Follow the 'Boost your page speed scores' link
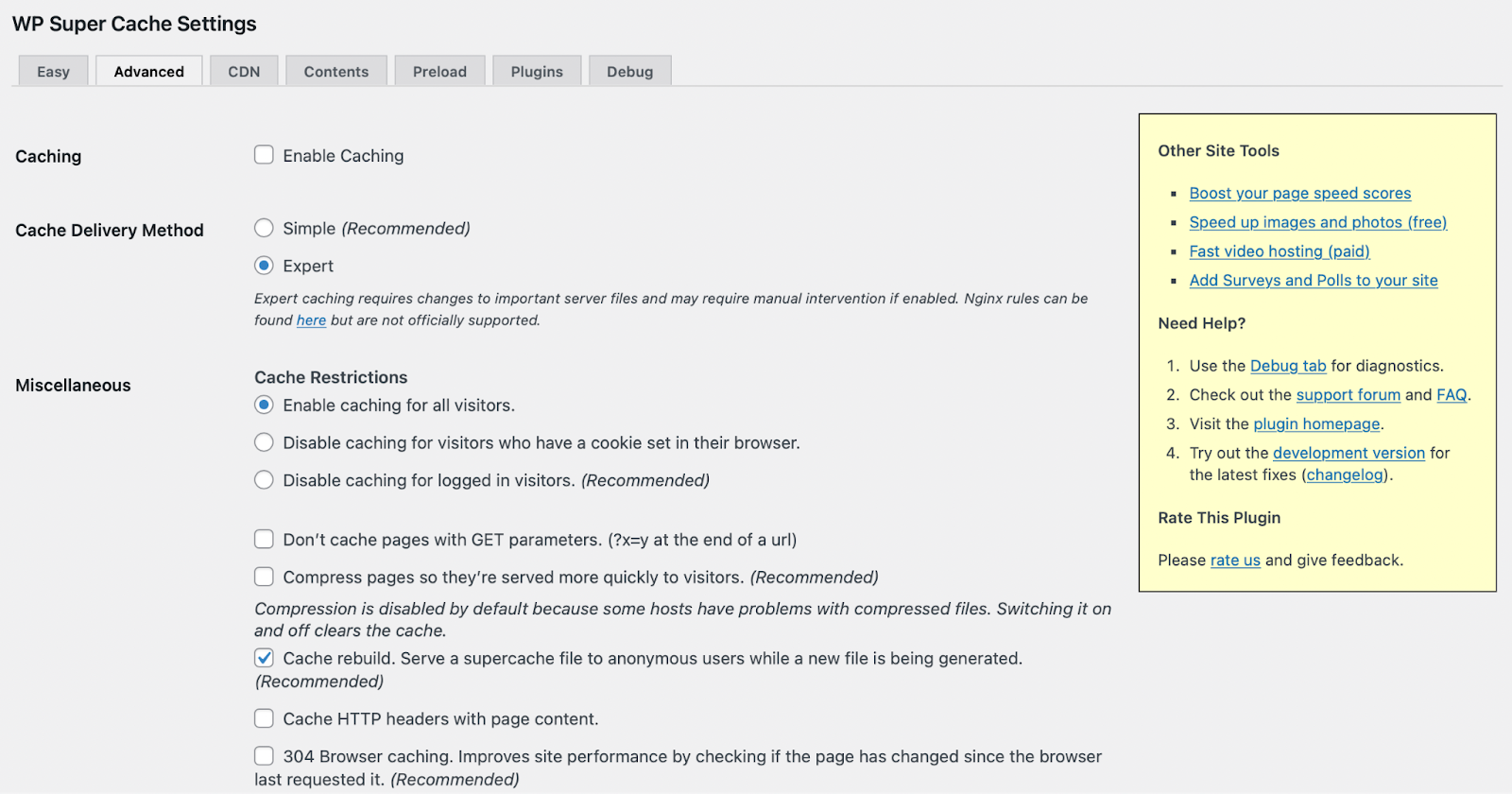 [1299, 193]
